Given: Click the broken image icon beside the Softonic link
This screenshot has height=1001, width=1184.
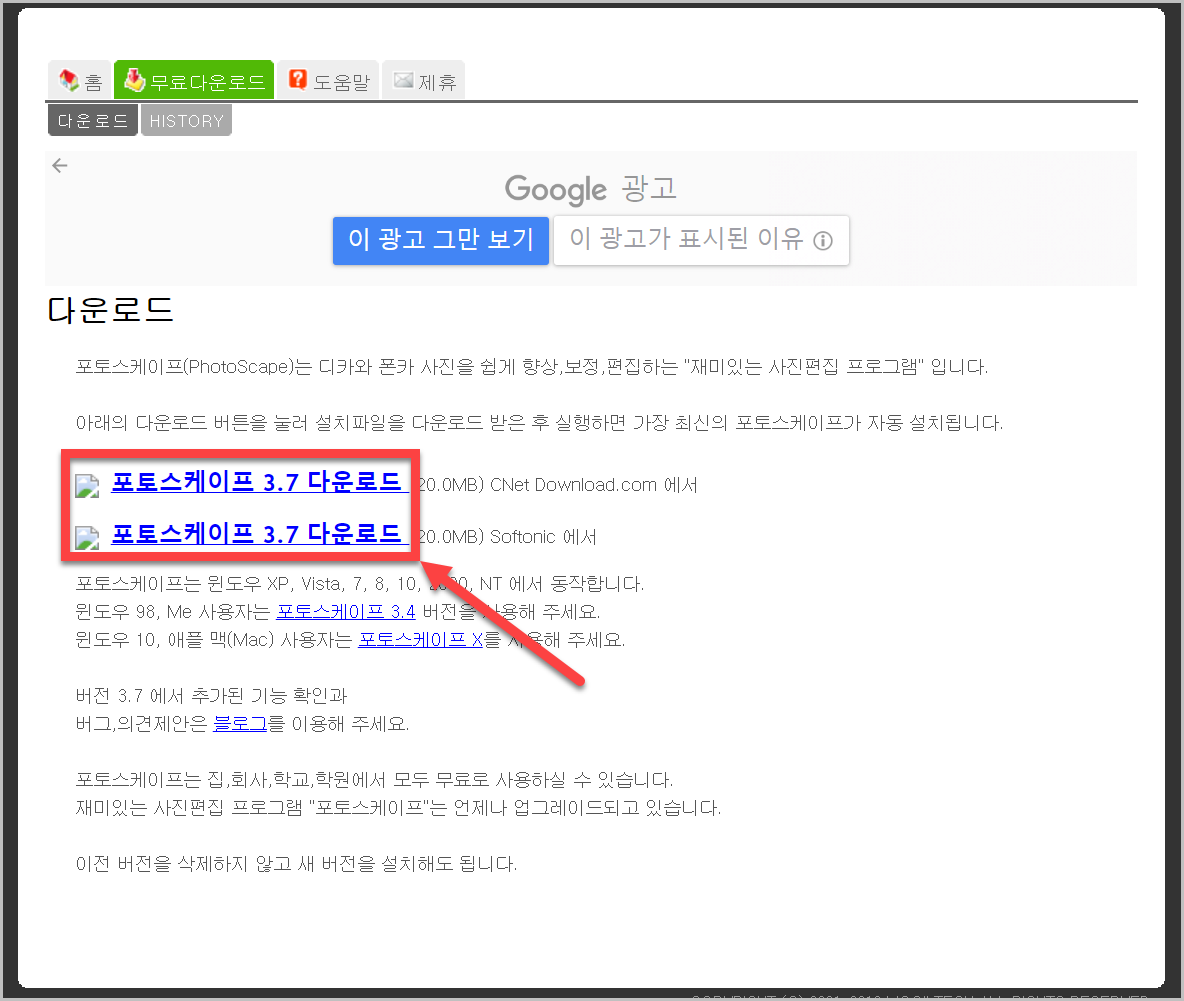Looking at the screenshot, I should [x=87, y=537].
